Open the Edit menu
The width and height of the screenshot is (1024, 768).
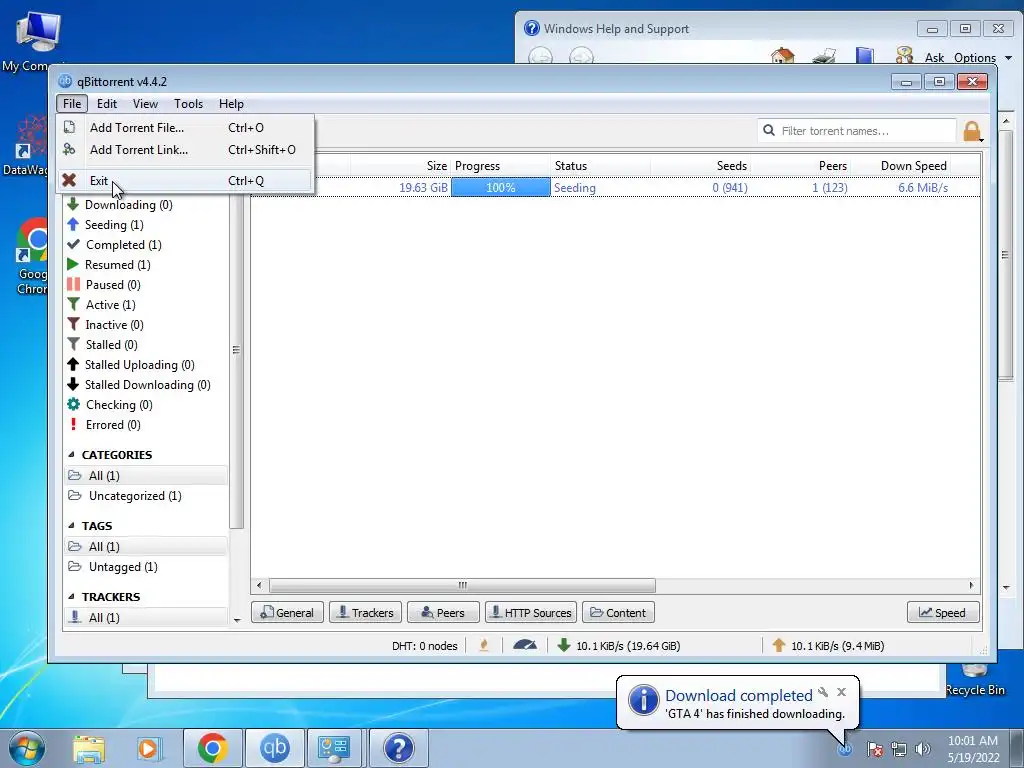106,104
